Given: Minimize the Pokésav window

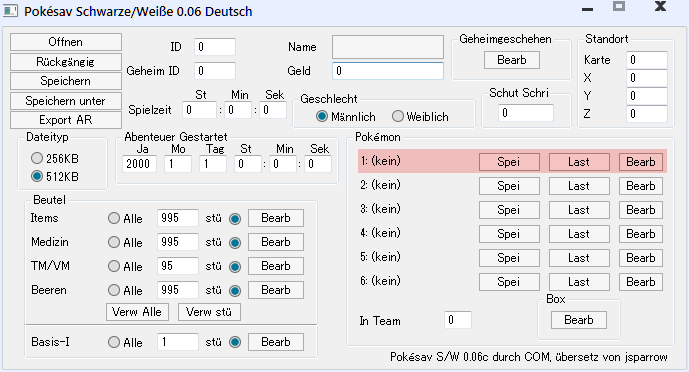Looking at the screenshot, I should (587, 9).
